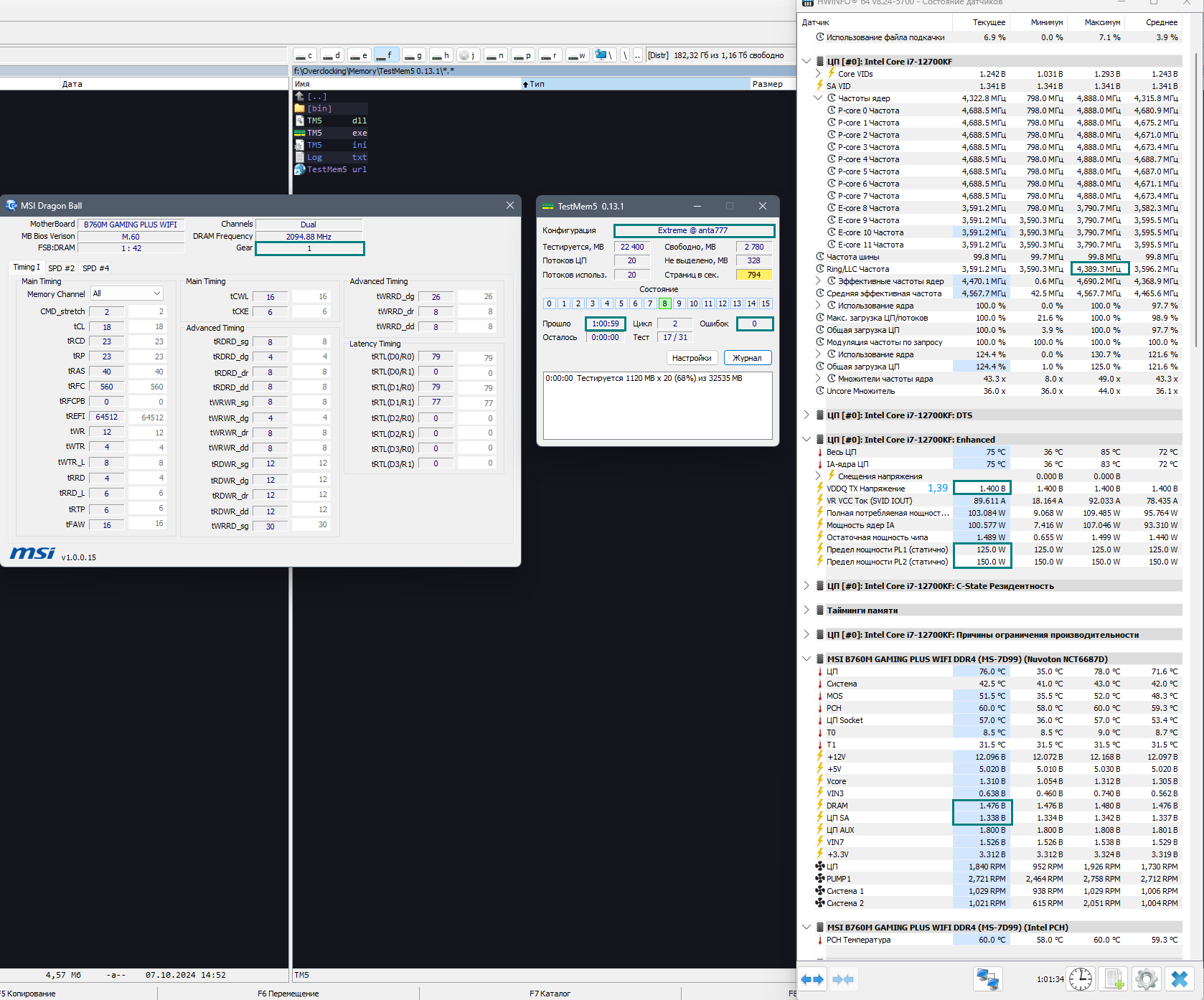Switch to optical drive j
This screenshot has height=1000, width=1204.
click(467, 55)
